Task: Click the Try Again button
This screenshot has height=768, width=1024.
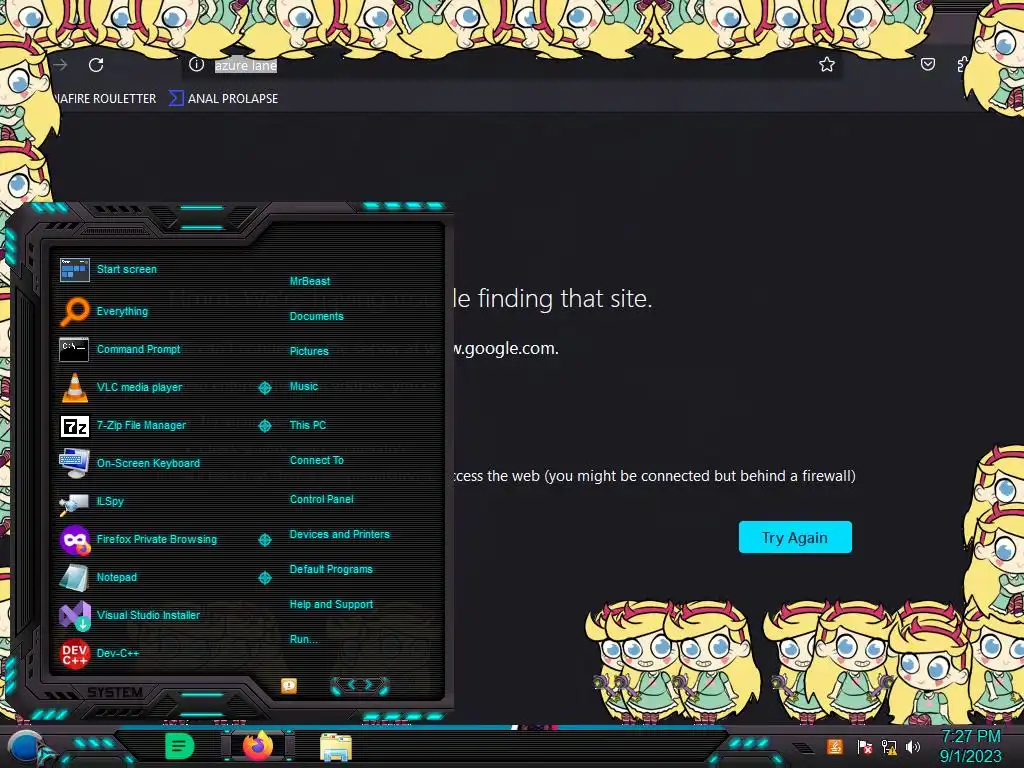Action: click(795, 537)
